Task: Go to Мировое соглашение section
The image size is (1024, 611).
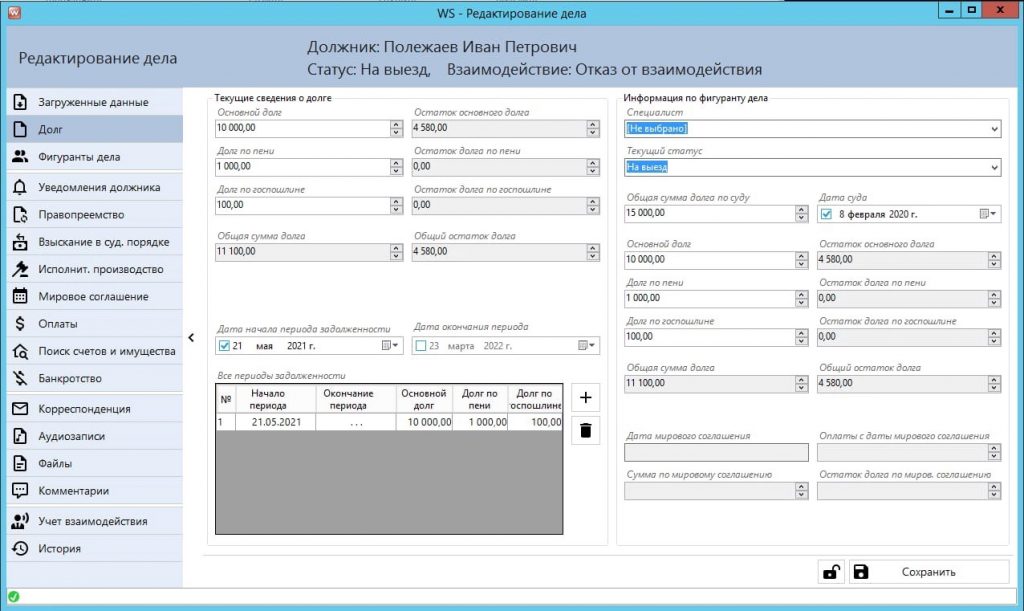Action: click(x=95, y=296)
